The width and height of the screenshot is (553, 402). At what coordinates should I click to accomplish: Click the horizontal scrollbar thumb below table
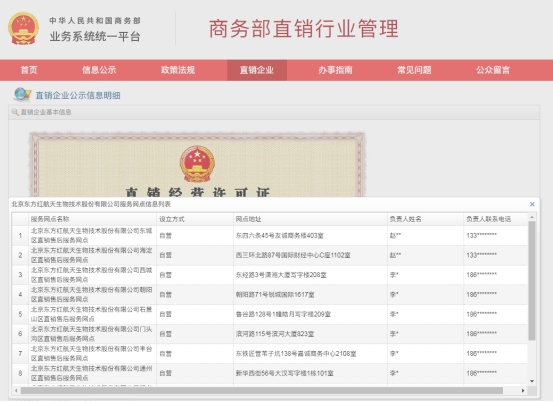(x=262, y=390)
